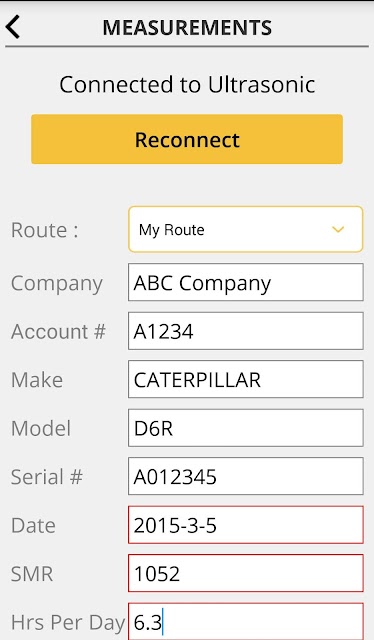The height and width of the screenshot is (640, 374).
Task: Tap the Connected to Ultrasonic status text
Action: [x=187, y=85]
